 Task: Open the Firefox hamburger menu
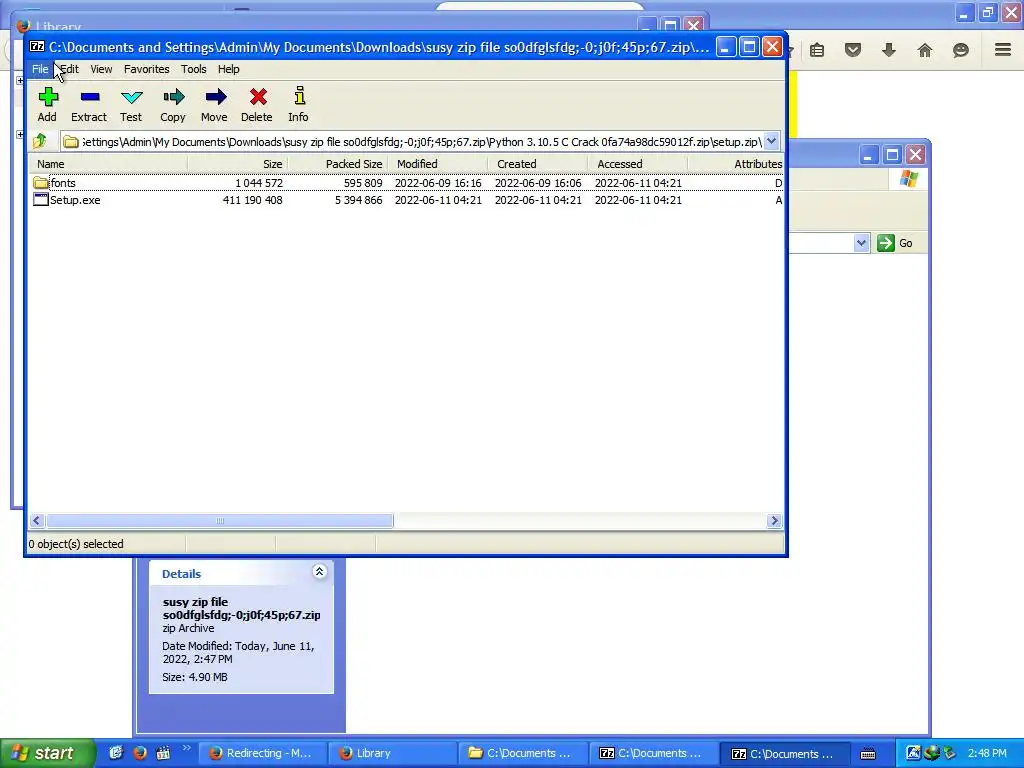coord(1003,50)
